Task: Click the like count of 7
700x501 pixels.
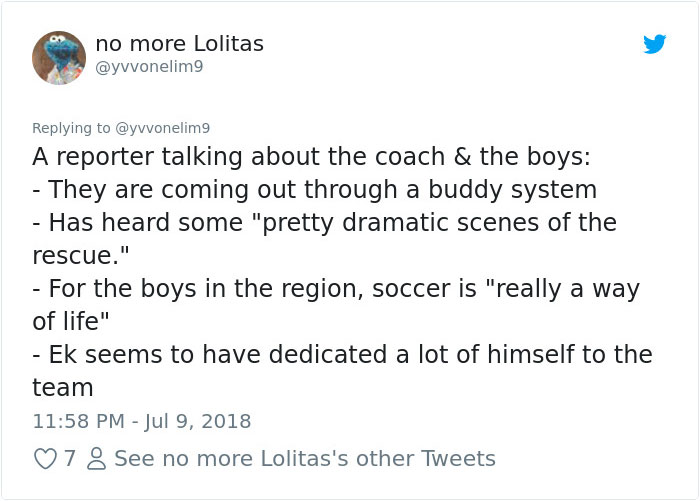Action: [69, 459]
